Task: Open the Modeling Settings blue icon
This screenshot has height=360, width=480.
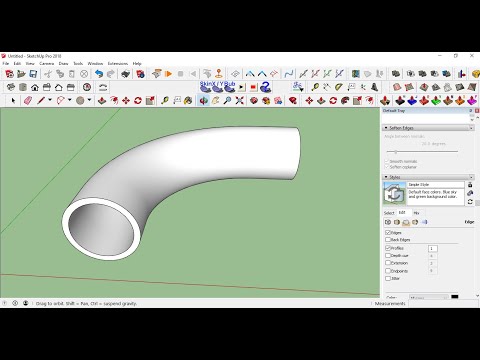Action: pyautogui.click(x=424, y=222)
